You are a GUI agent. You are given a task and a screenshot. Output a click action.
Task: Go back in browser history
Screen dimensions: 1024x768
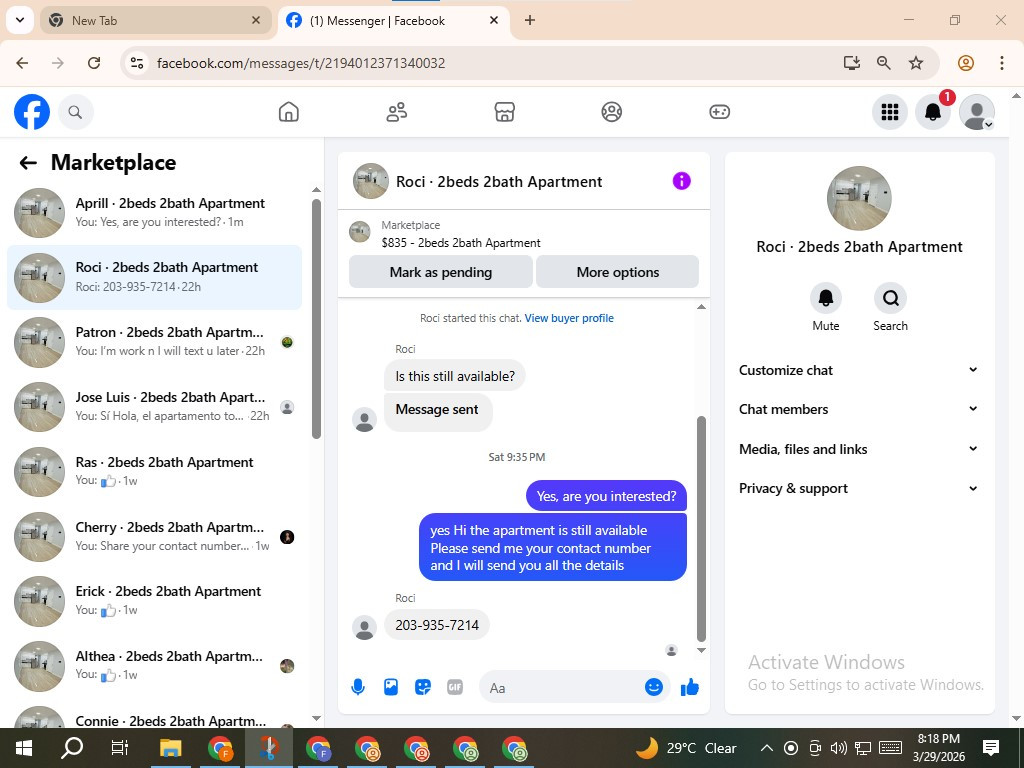coord(22,63)
